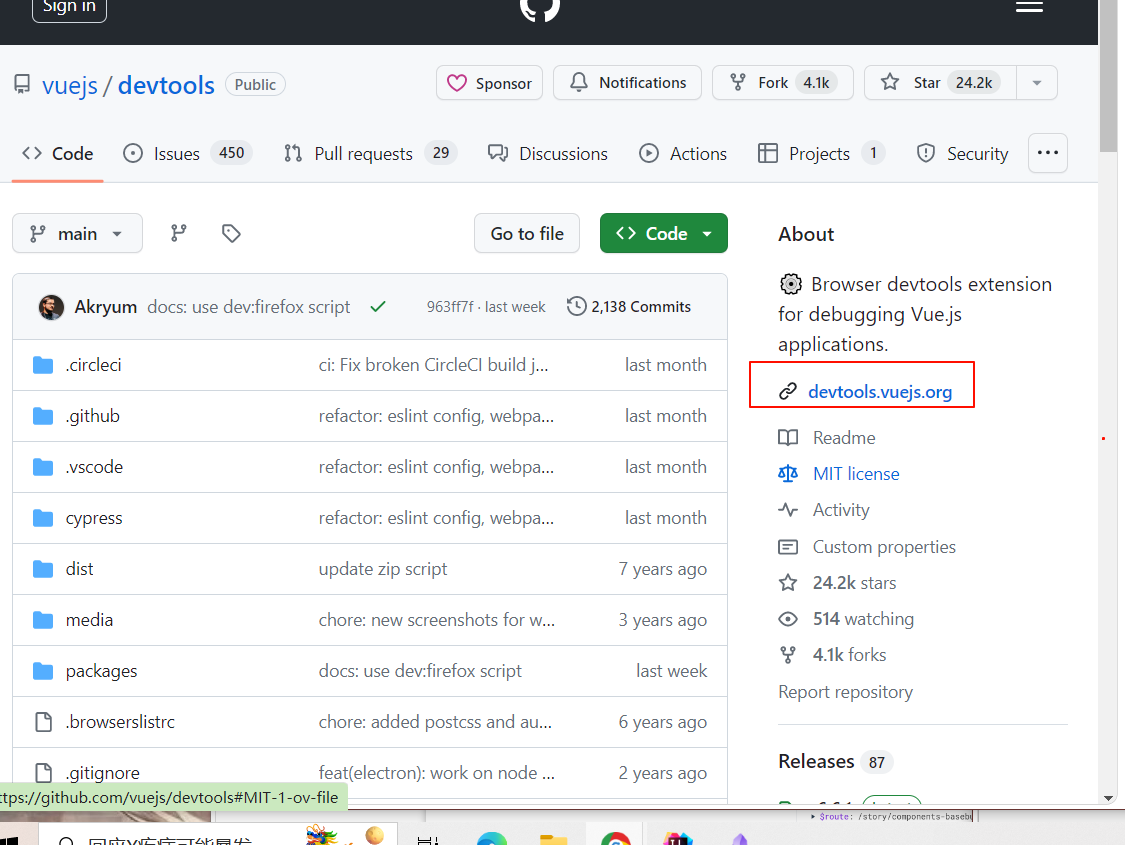1125x845 pixels.
Task: Open the .browserslistrc file
Action: point(120,722)
